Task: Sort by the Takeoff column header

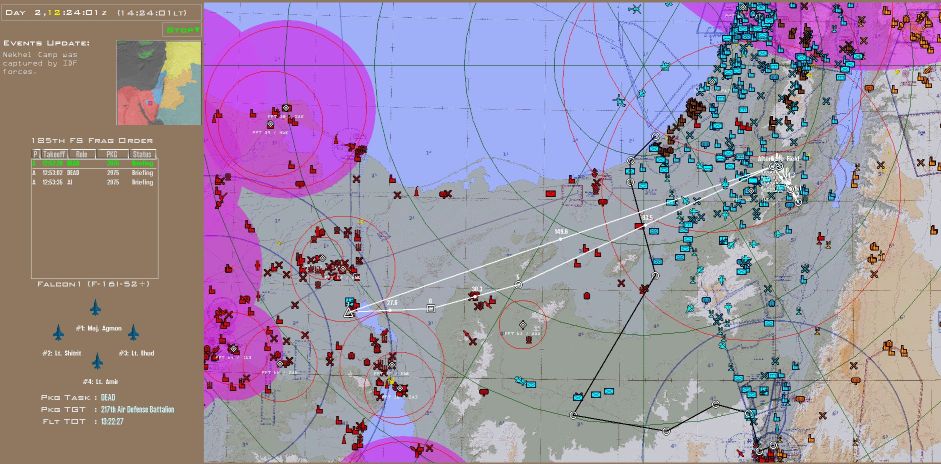Action: coord(52,154)
